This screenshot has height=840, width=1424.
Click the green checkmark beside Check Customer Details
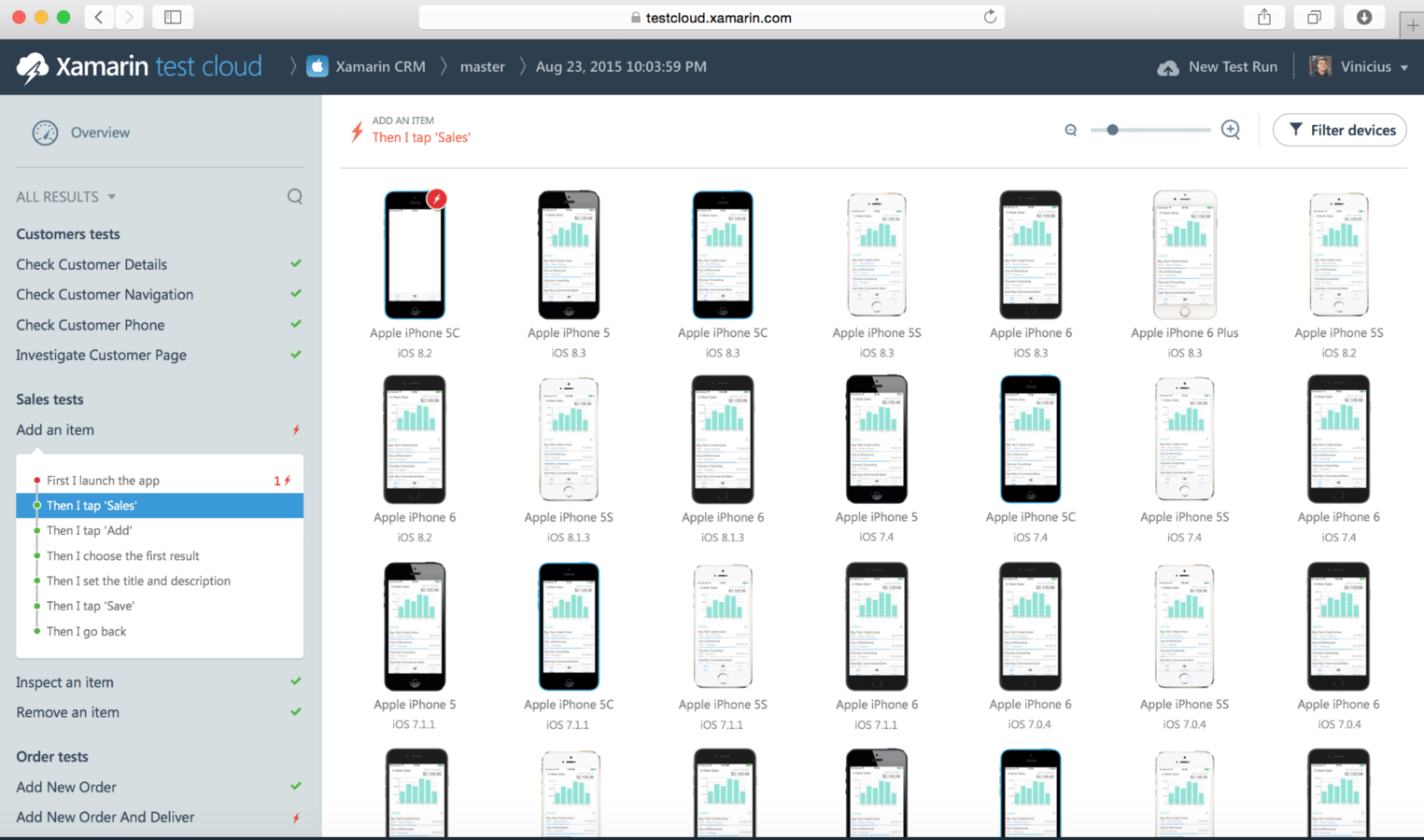pos(296,264)
